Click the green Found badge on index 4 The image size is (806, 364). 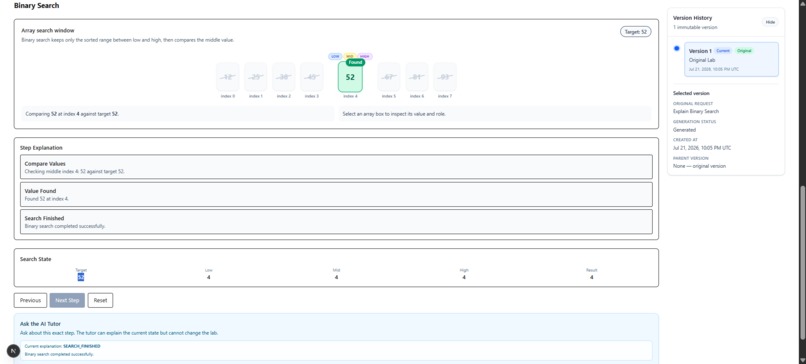(355, 63)
